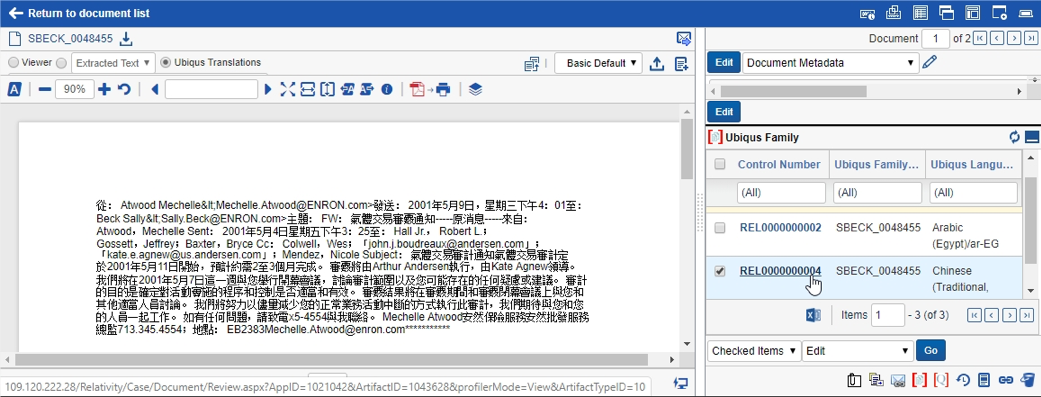Zoom out with the minus icon
This screenshot has height=397, width=1041.
click(x=45, y=89)
